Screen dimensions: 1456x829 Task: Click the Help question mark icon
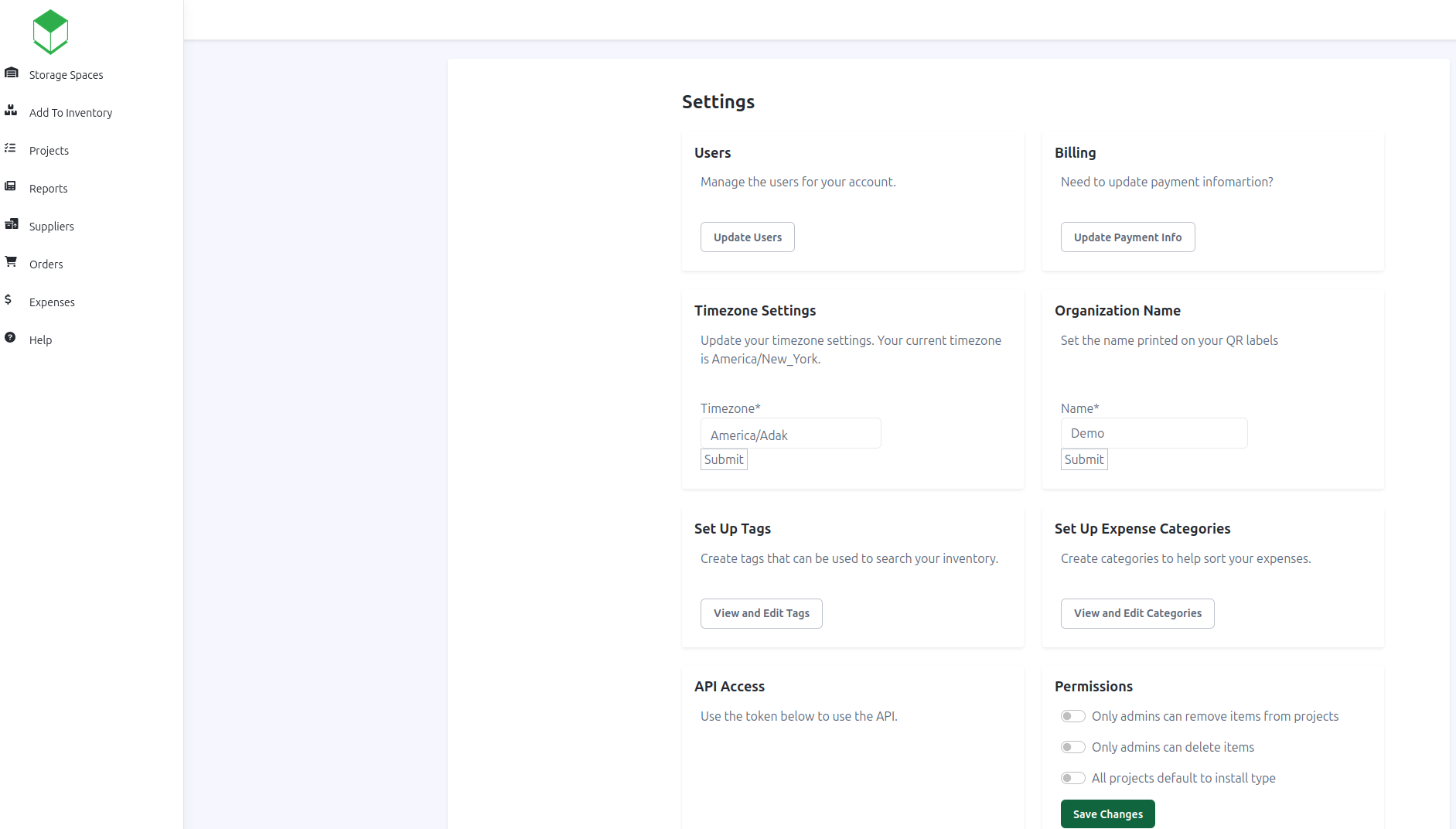(x=10, y=337)
